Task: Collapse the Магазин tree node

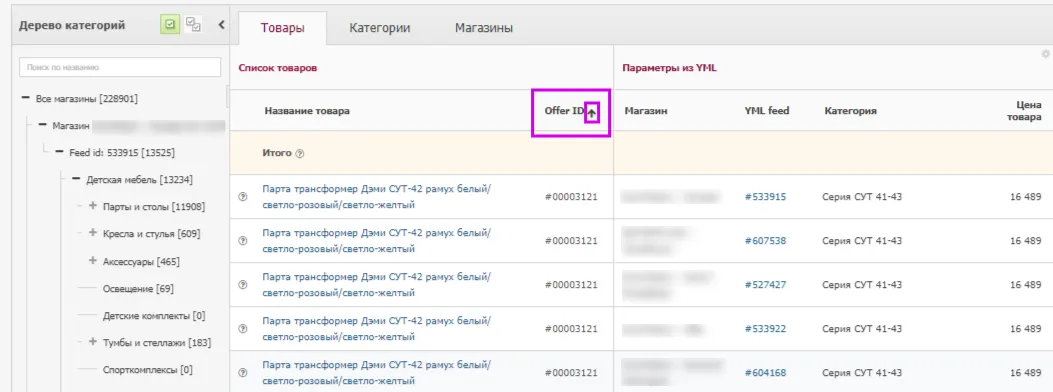Action: click(x=42, y=126)
